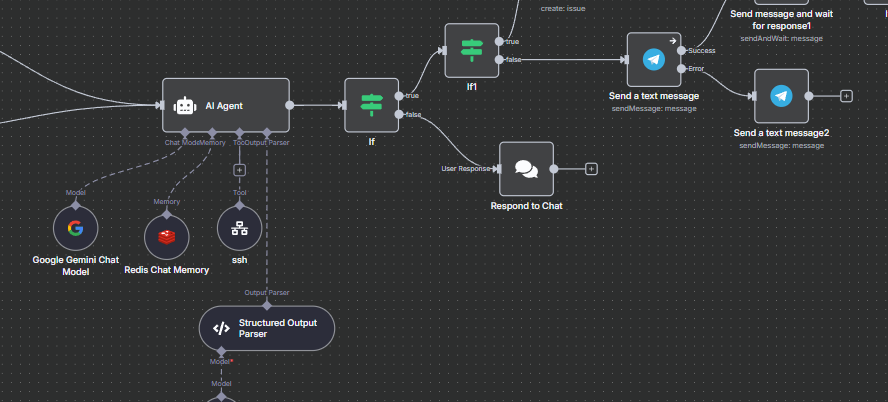Image resolution: width=888 pixels, height=402 pixels.
Task: Select the ssh tool node
Action: [239, 228]
